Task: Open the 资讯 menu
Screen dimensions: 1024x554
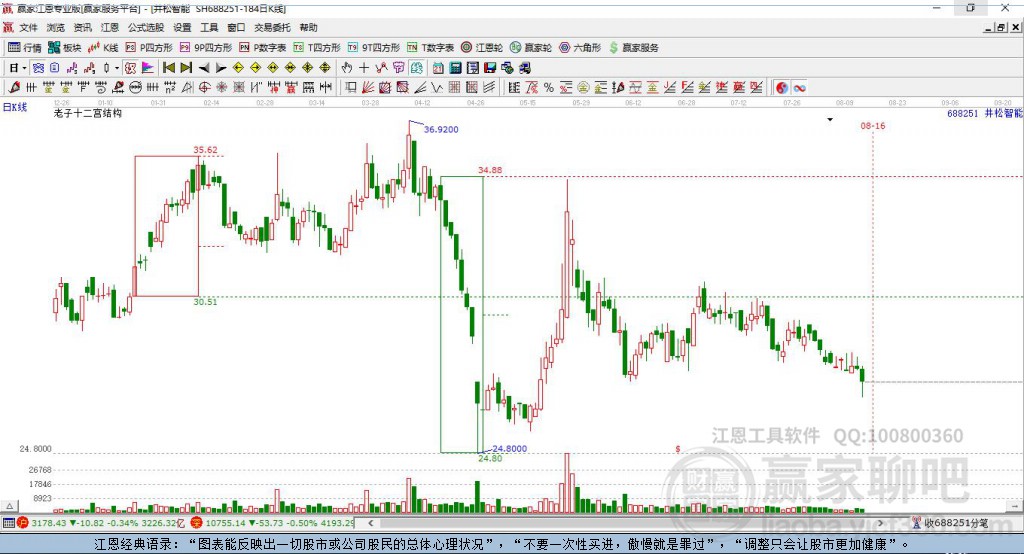Action: coord(82,27)
